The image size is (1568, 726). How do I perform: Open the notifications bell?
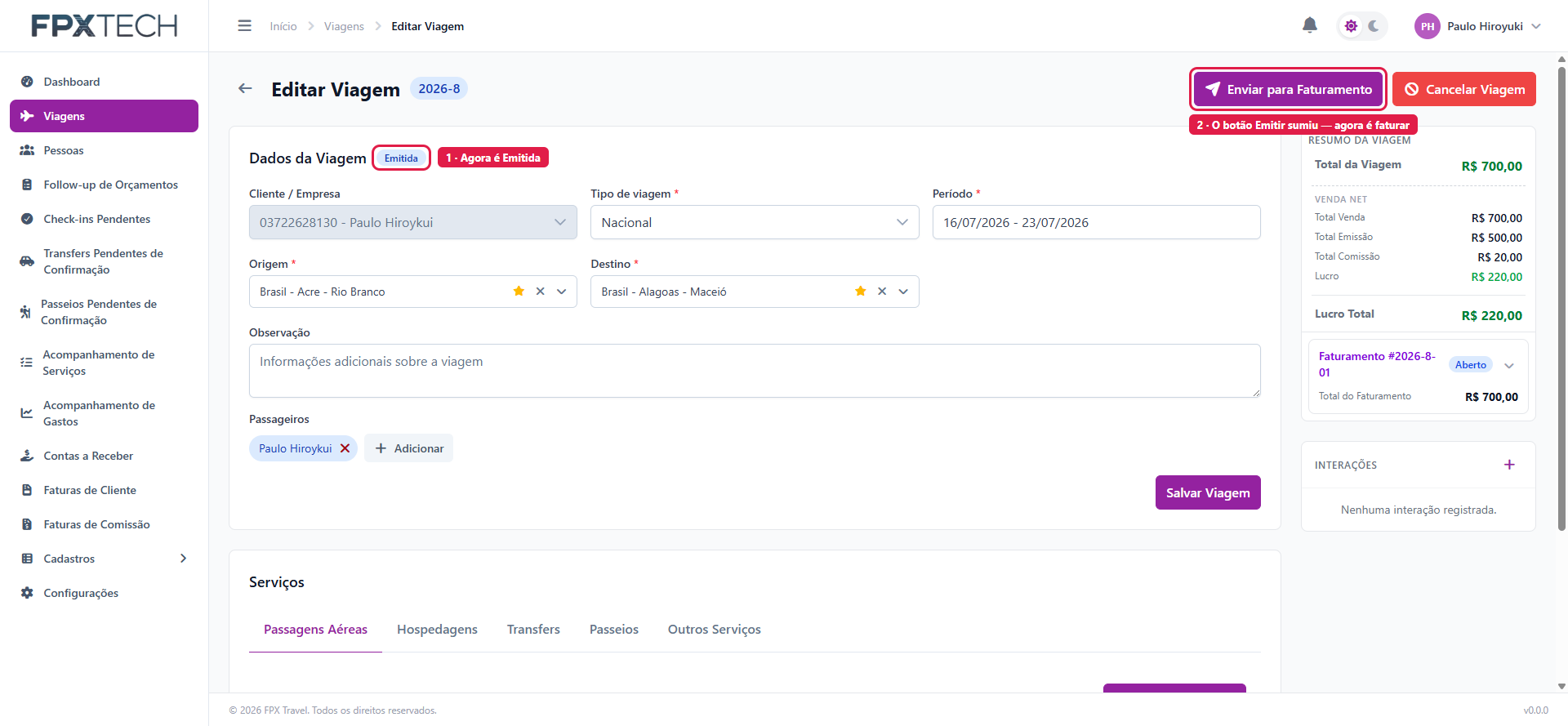tap(1309, 25)
